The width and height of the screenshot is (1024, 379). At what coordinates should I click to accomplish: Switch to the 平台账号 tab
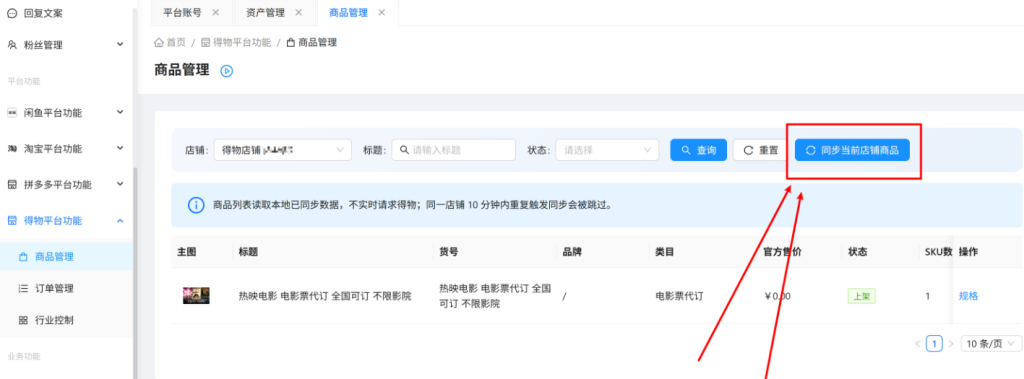182,12
